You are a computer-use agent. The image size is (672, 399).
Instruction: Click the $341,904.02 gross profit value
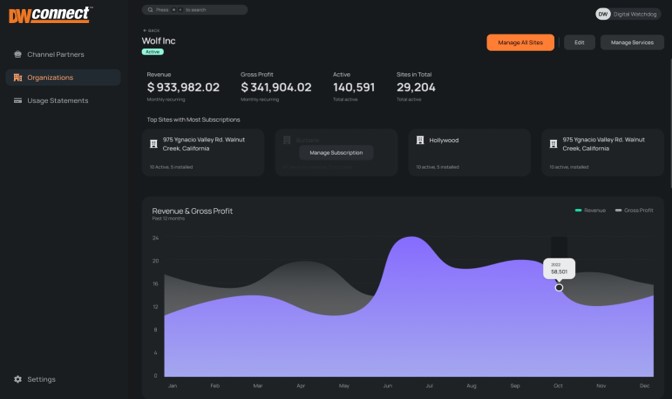pyautogui.click(x=276, y=87)
